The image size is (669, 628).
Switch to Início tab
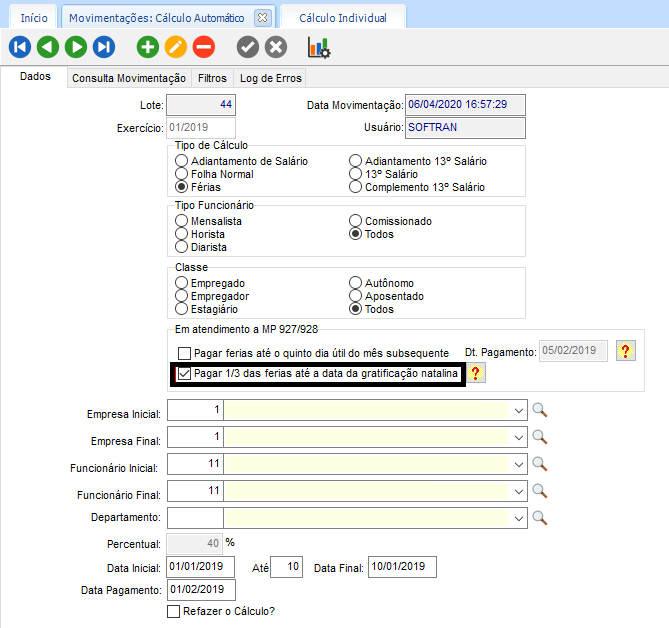click(x=34, y=18)
